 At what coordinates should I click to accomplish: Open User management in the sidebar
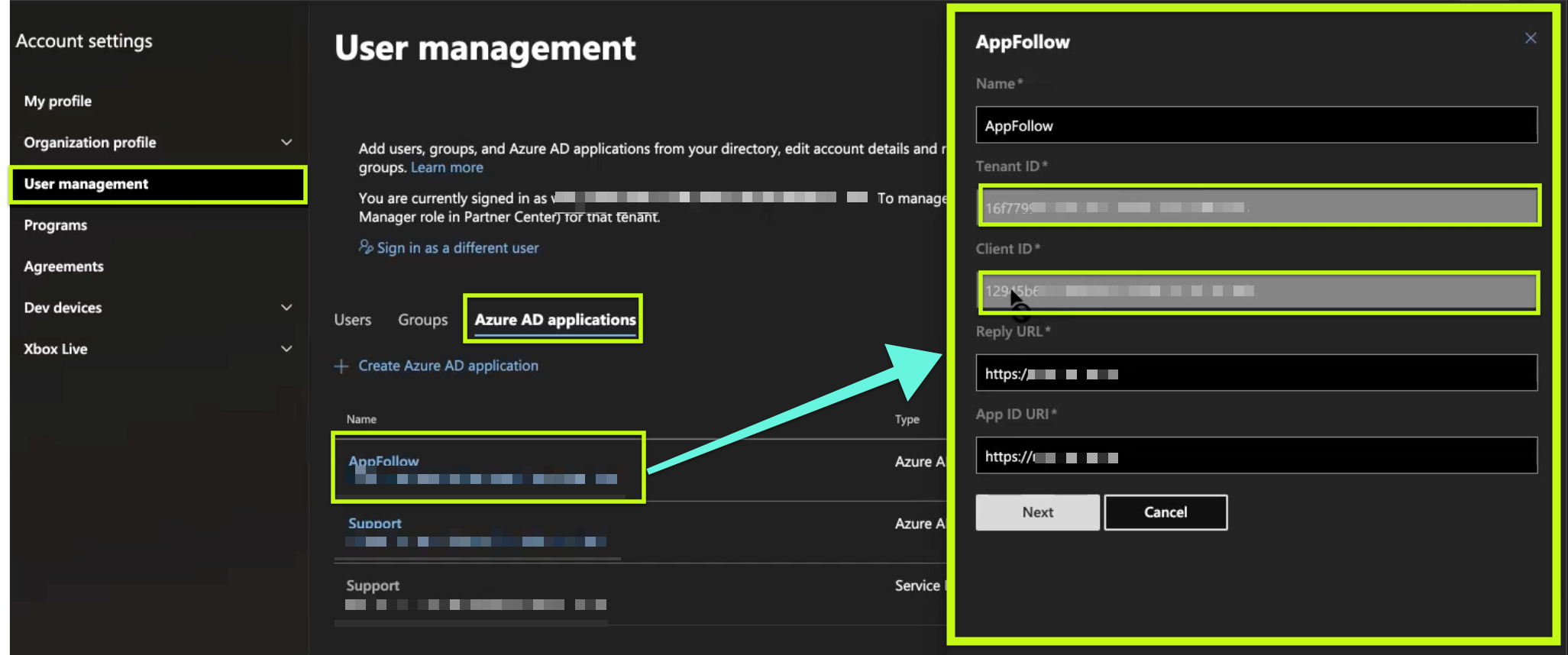tap(158, 184)
